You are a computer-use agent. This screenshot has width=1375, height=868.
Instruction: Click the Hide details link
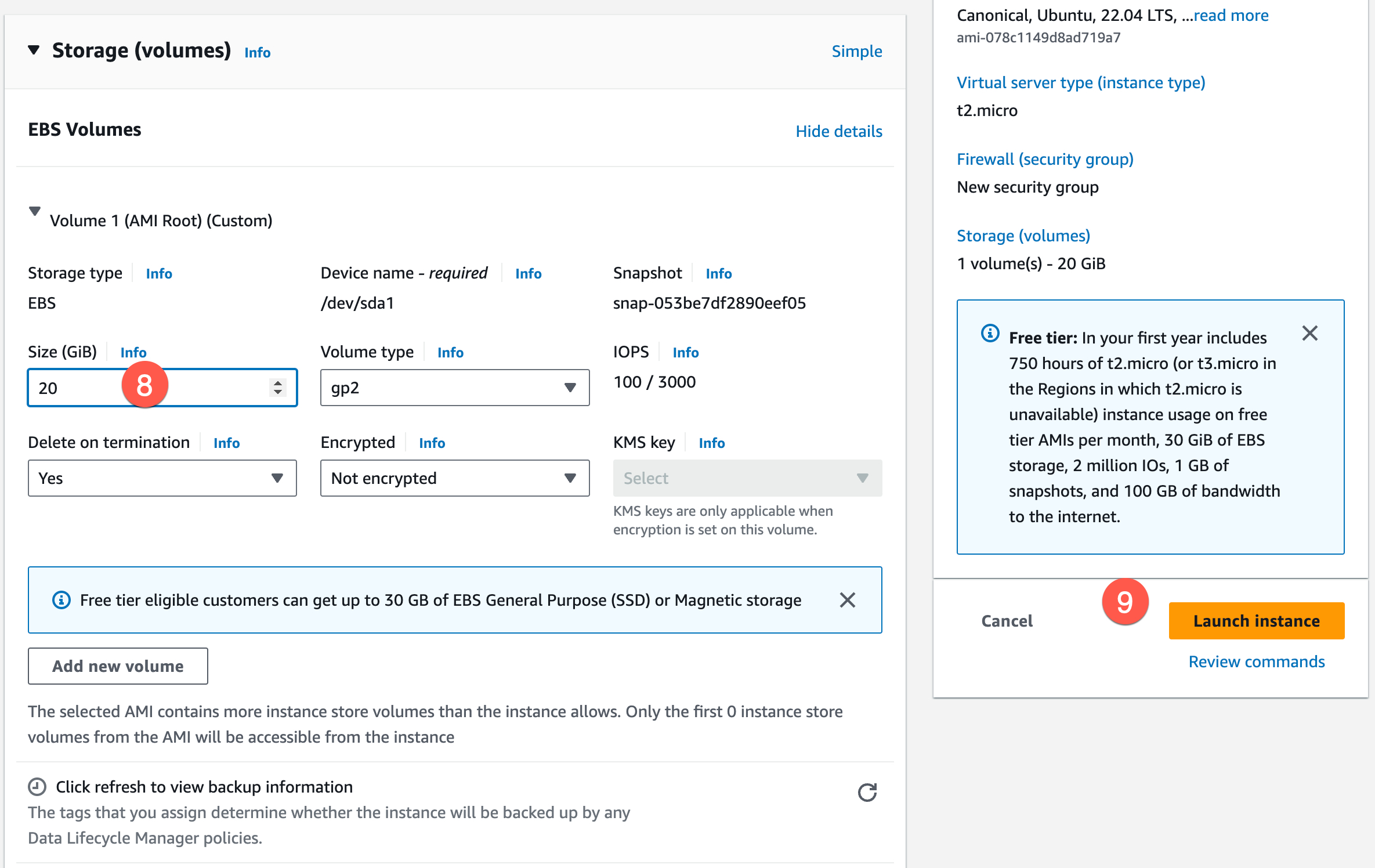[x=838, y=131]
